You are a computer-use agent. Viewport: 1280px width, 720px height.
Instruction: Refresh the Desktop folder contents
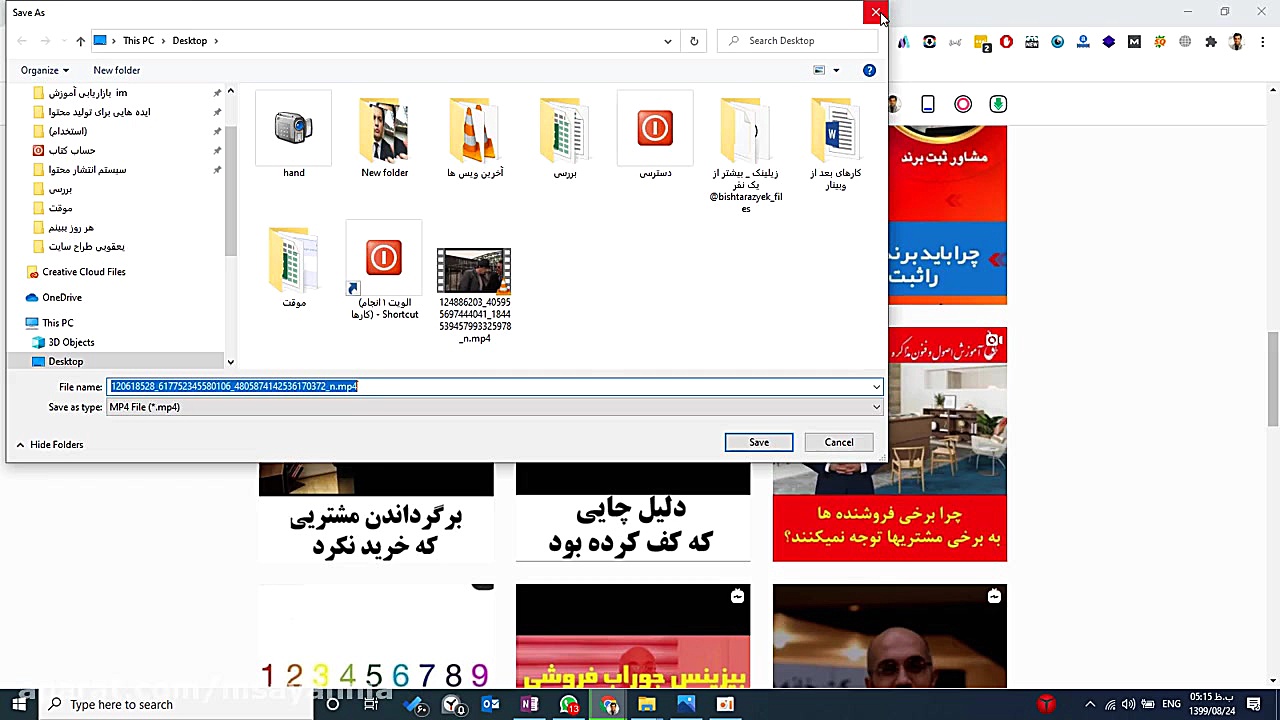click(x=694, y=40)
